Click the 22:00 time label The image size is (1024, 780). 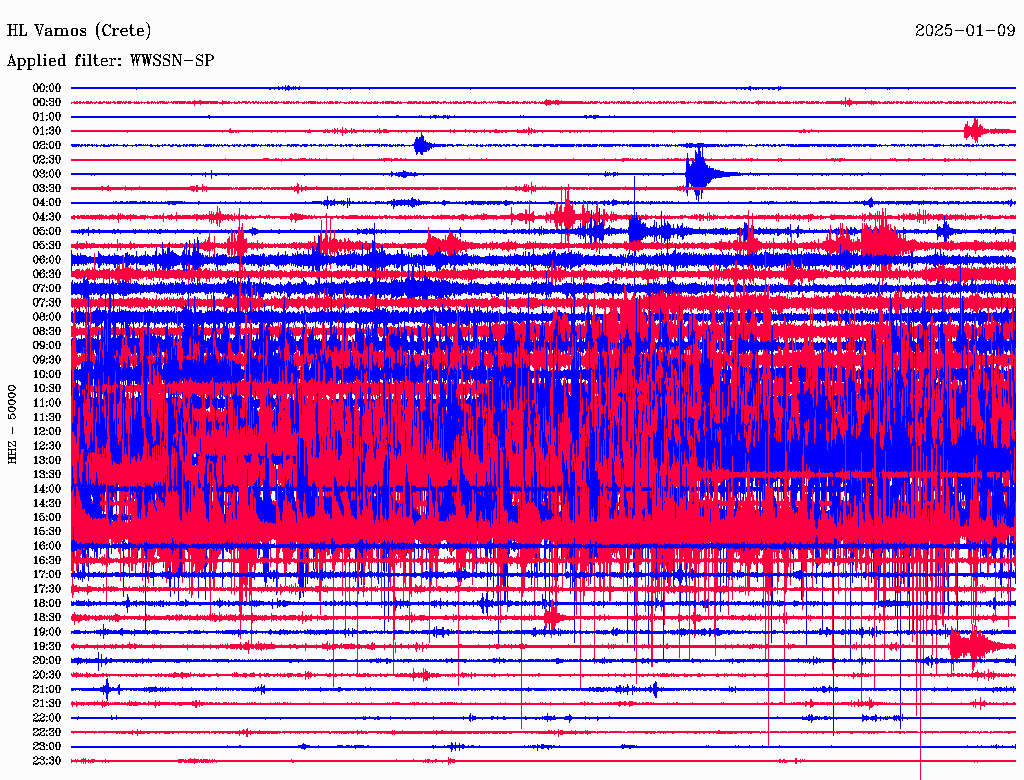point(47,719)
